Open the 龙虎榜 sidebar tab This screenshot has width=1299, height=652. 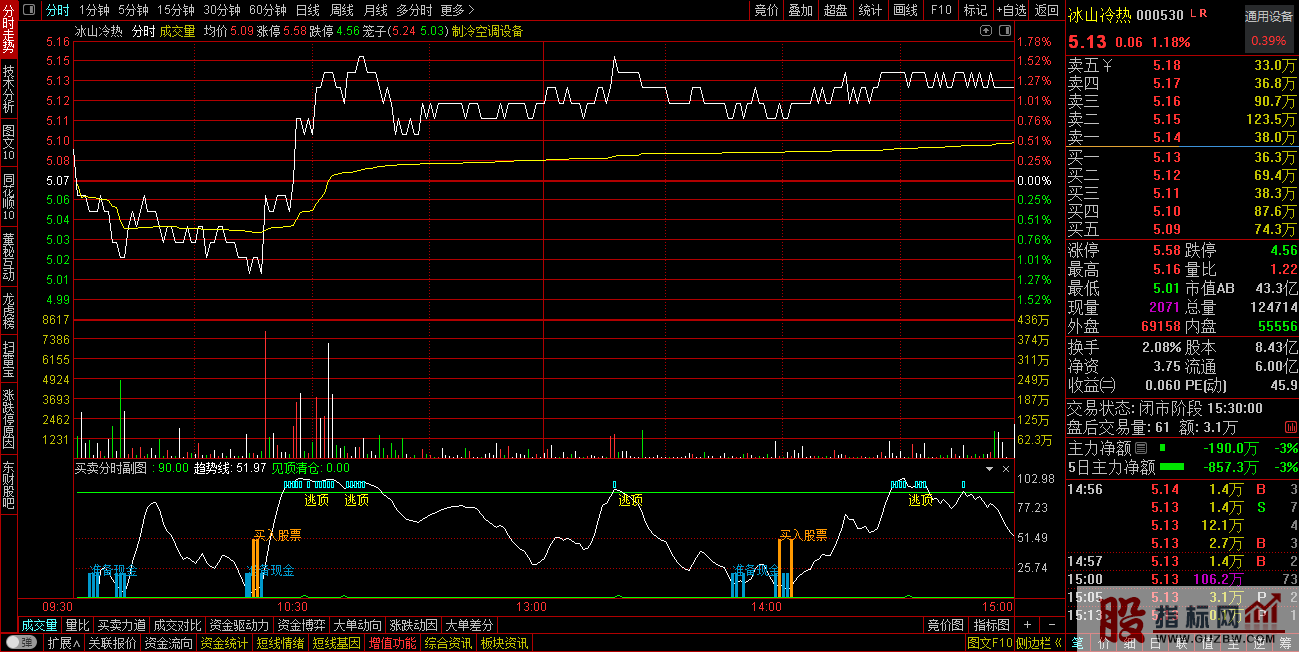9,309
